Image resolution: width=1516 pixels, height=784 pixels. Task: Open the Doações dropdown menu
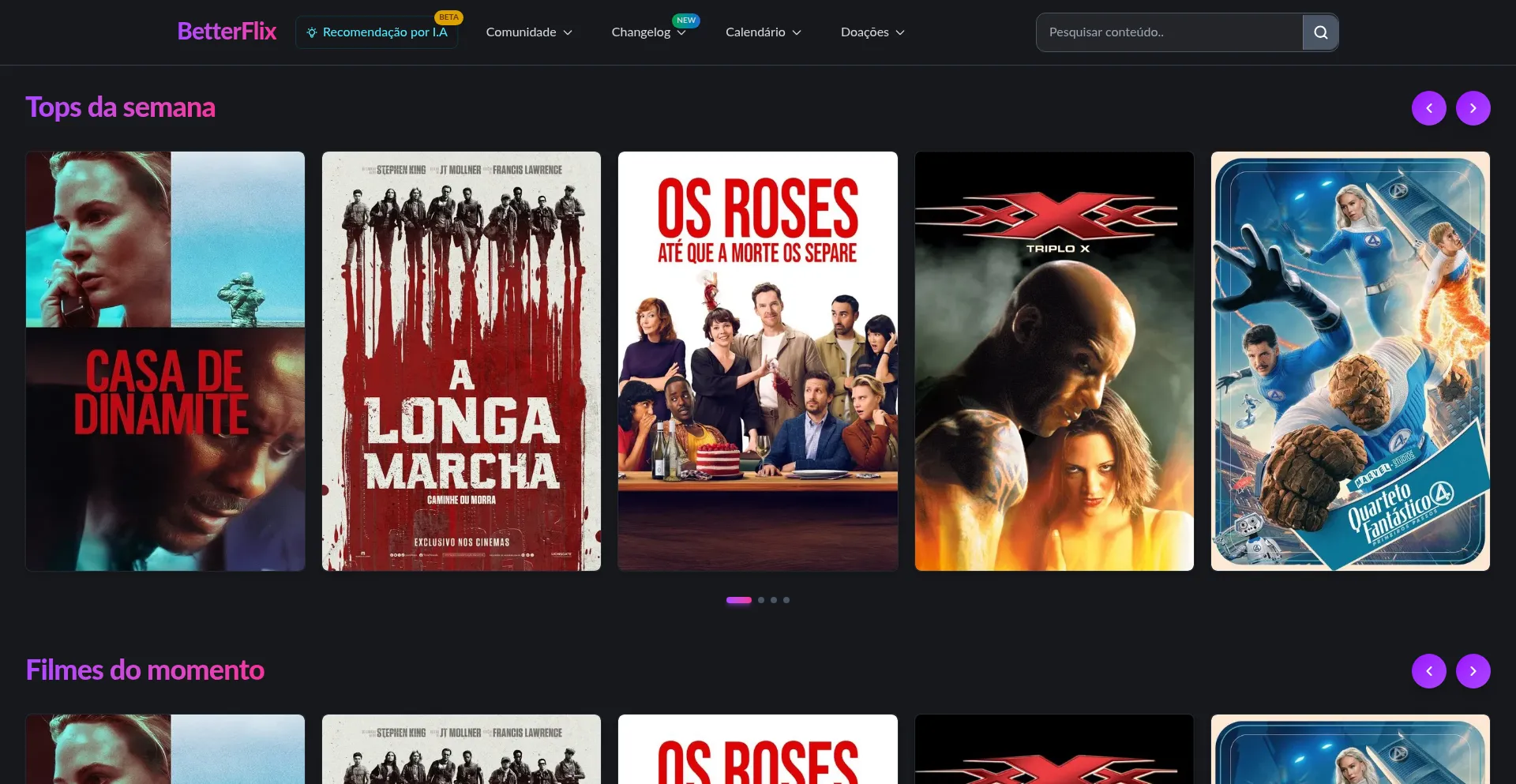click(x=872, y=32)
